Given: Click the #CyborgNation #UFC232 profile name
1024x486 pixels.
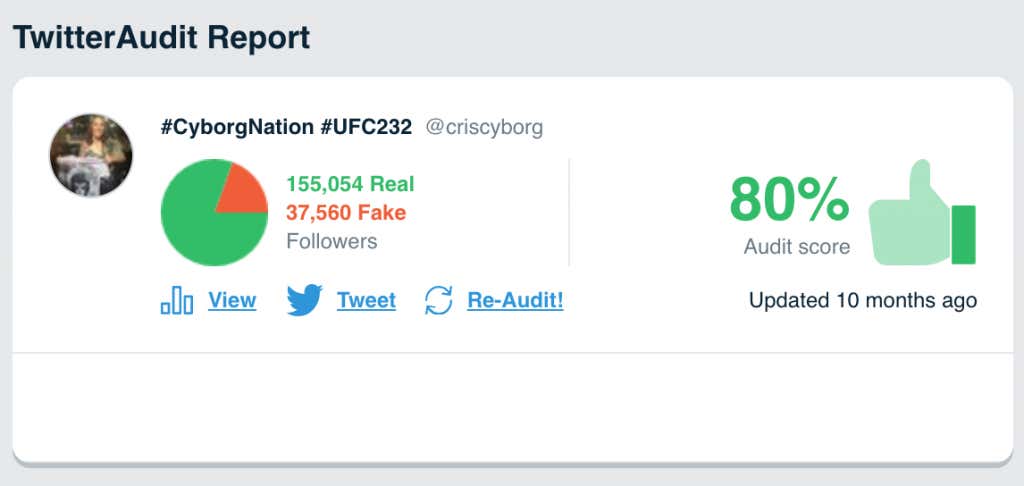Looking at the screenshot, I should 286,127.
